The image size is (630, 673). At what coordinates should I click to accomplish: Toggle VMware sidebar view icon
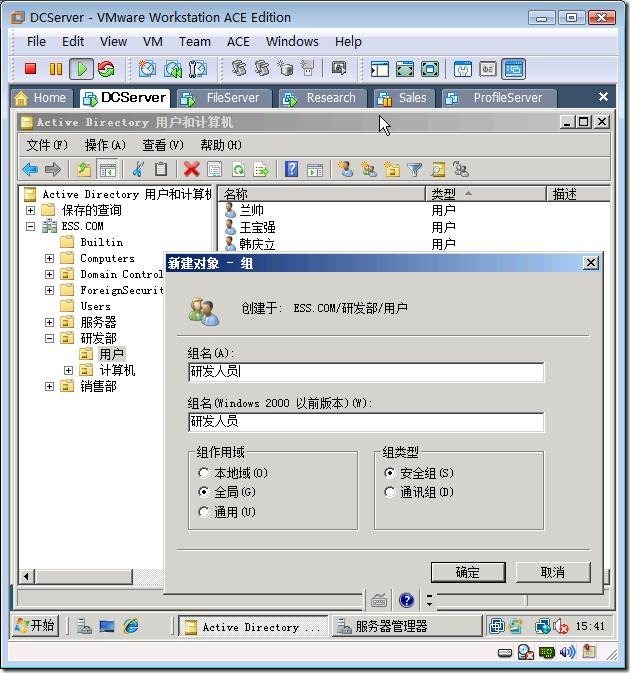tap(379, 69)
